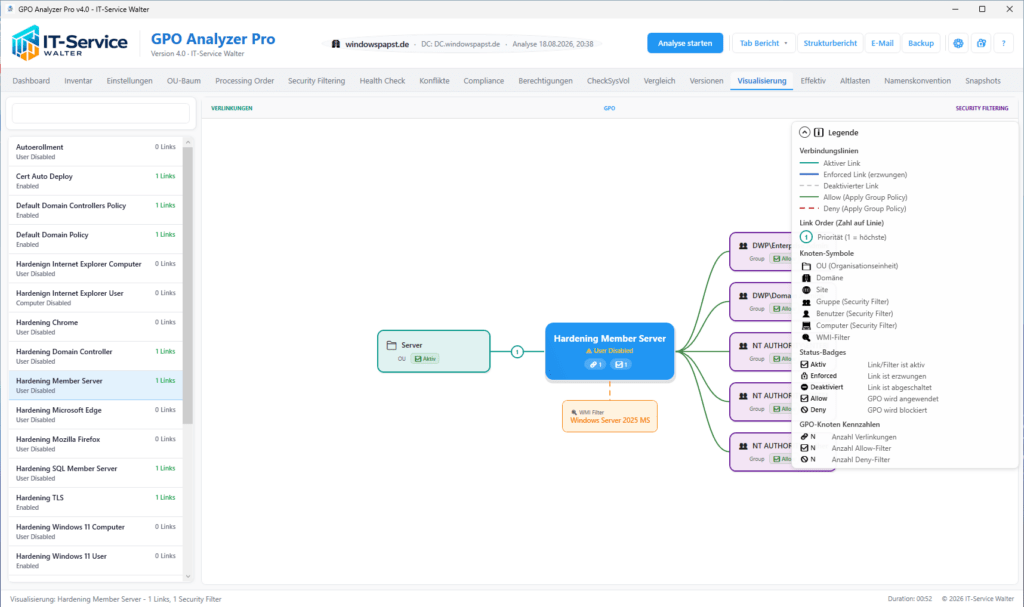Image resolution: width=1024 pixels, height=607 pixels.
Task: Select the Health Check tab
Action: click(x=382, y=81)
